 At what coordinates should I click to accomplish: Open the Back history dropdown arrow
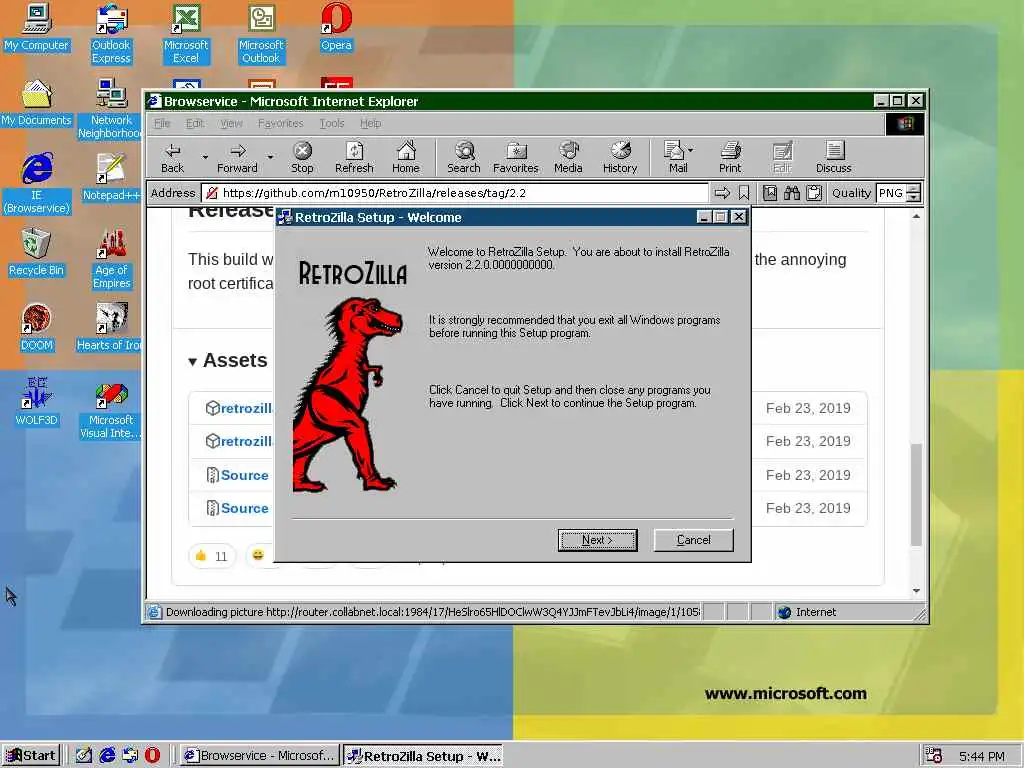point(204,157)
